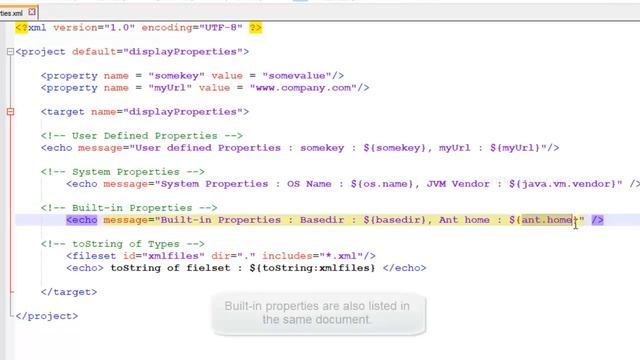640x360 pixels.
Task: Click the property line with "somekey"
Action: click(192, 76)
